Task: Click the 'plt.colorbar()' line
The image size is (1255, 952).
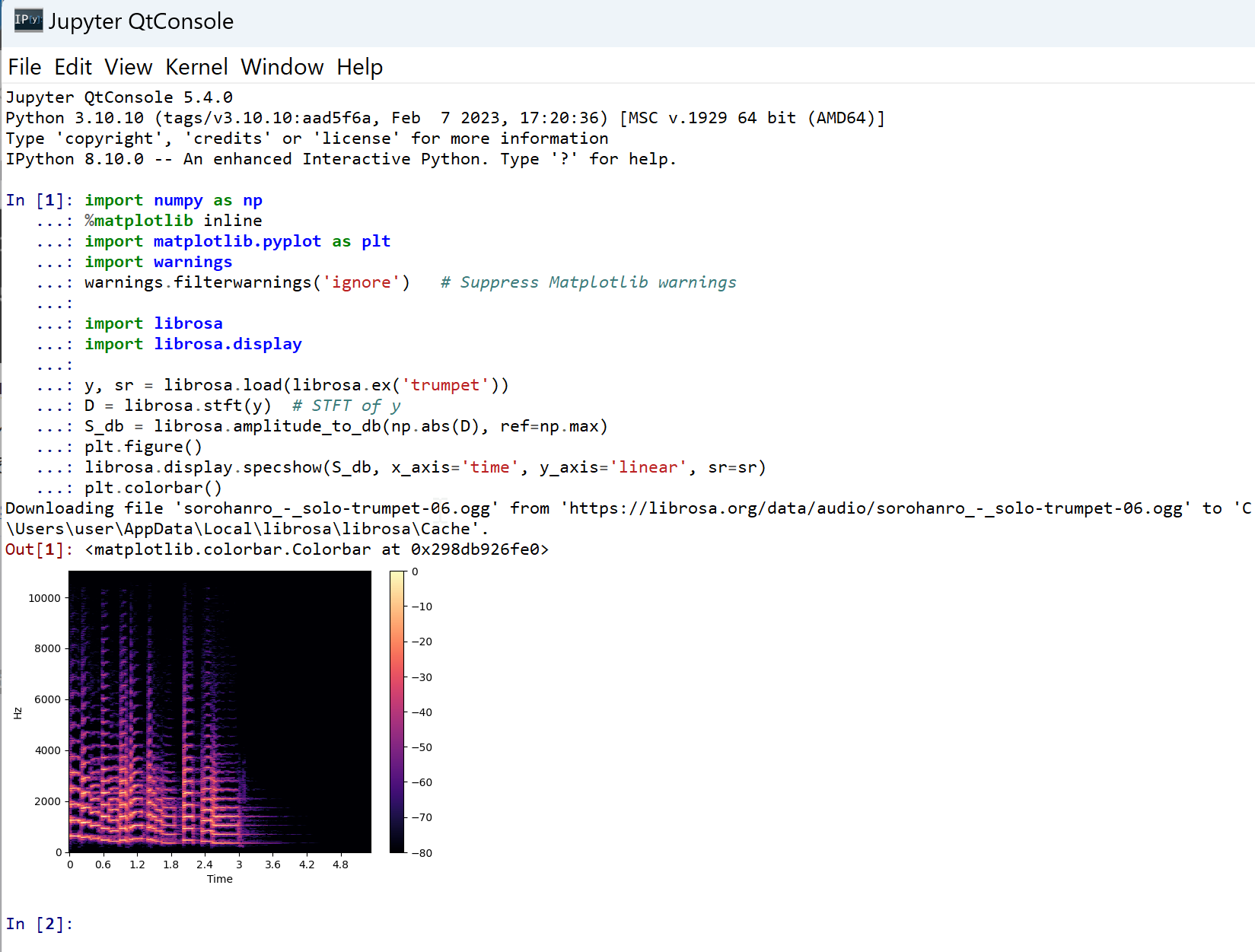Action: click(x=154, y=488)
